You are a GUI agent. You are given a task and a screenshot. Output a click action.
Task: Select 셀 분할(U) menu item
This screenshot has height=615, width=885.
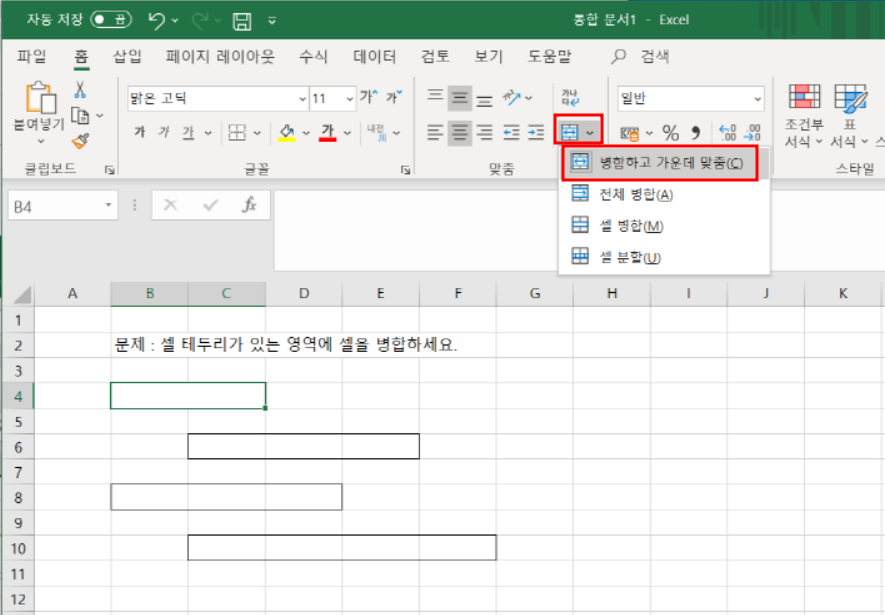point(664,257)
